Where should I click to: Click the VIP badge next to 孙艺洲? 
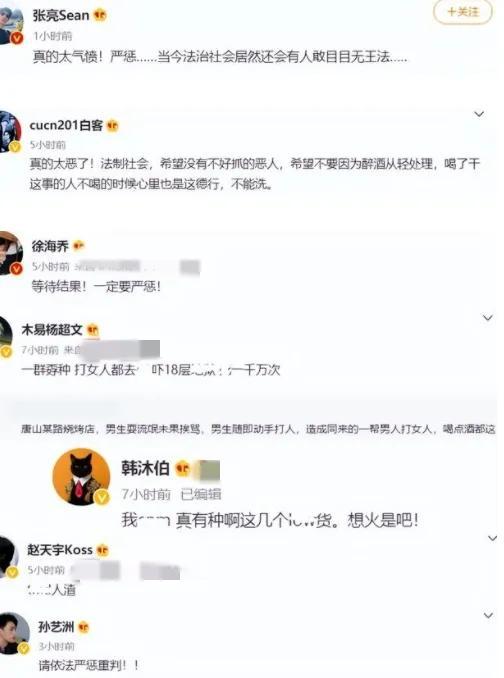(x=83, y=627)
